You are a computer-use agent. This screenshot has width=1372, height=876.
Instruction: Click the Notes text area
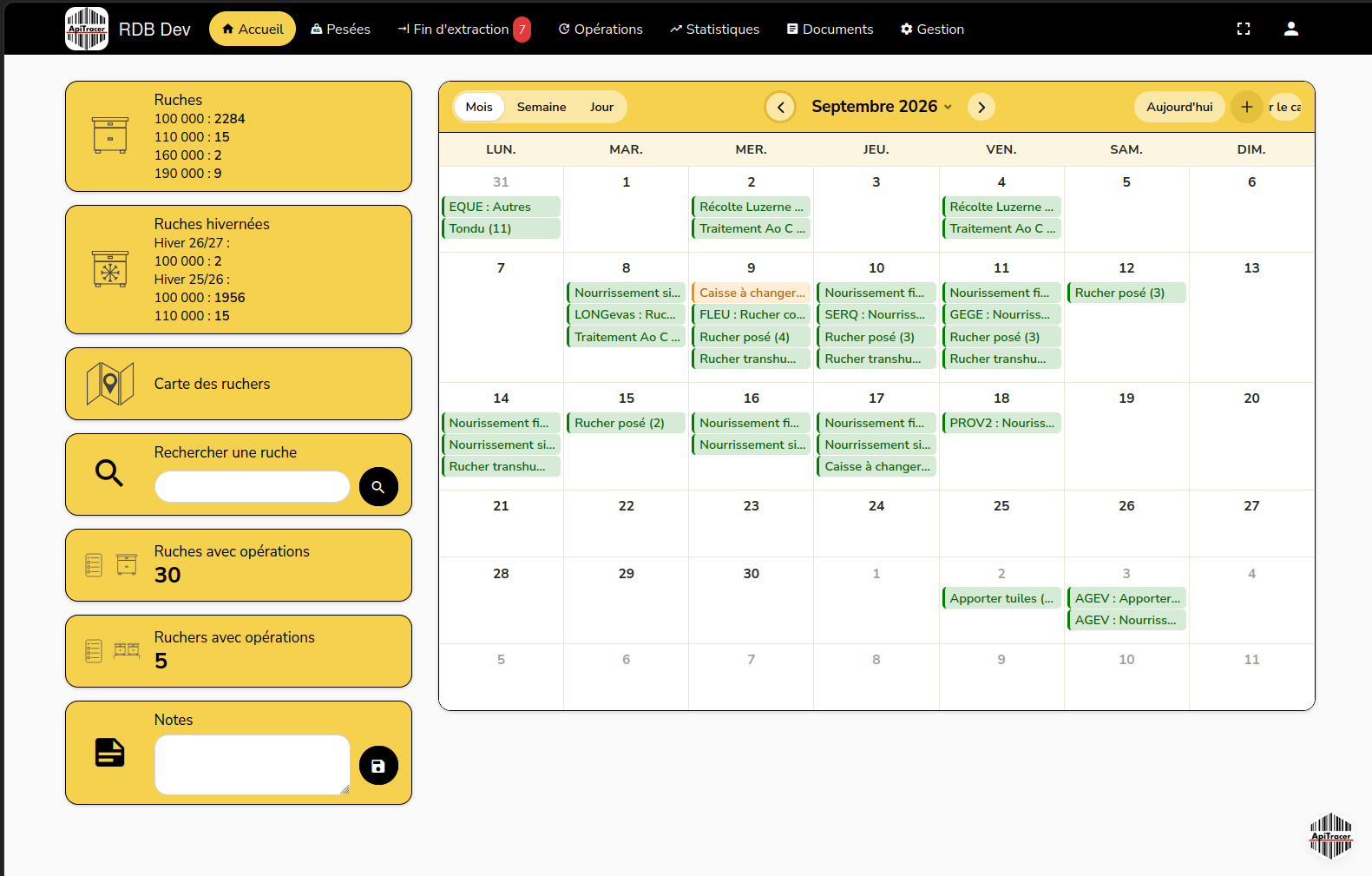(252, 765)
